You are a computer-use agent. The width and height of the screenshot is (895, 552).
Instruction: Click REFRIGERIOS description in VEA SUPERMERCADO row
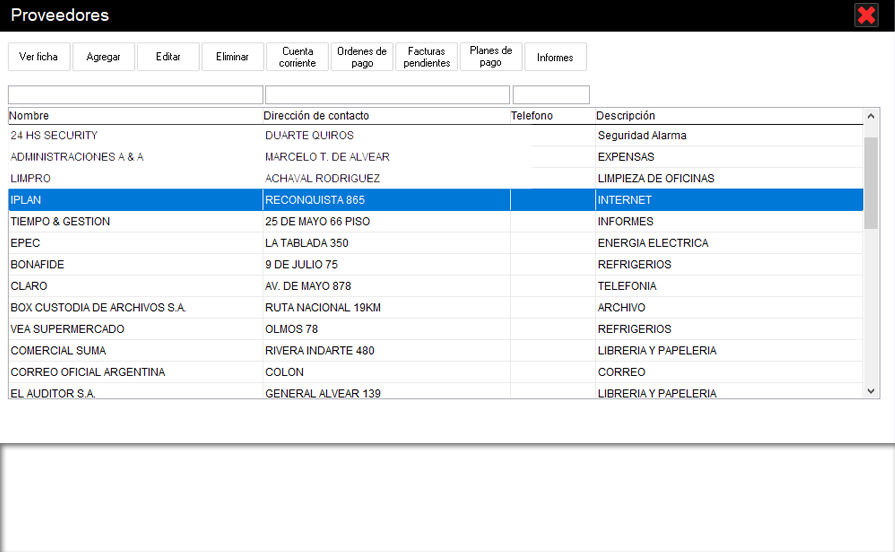(x=729, y=329)
